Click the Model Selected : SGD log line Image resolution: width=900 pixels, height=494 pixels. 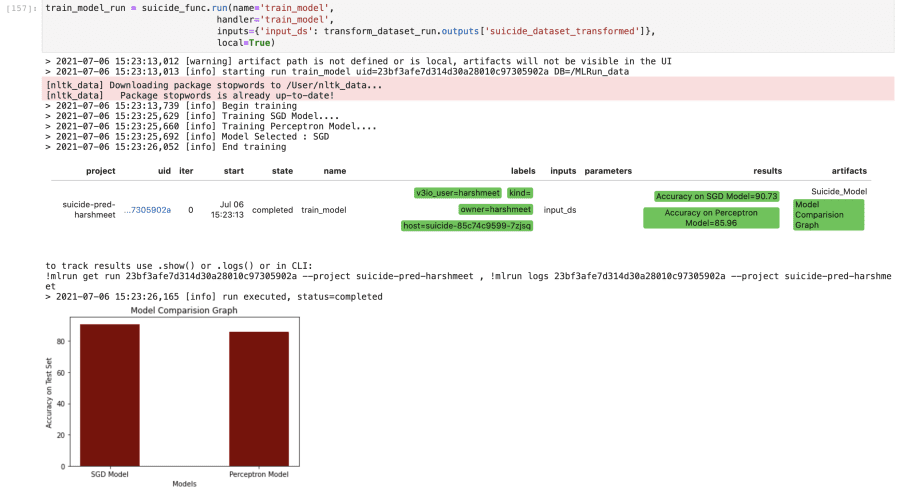click(x=188, y=137)
